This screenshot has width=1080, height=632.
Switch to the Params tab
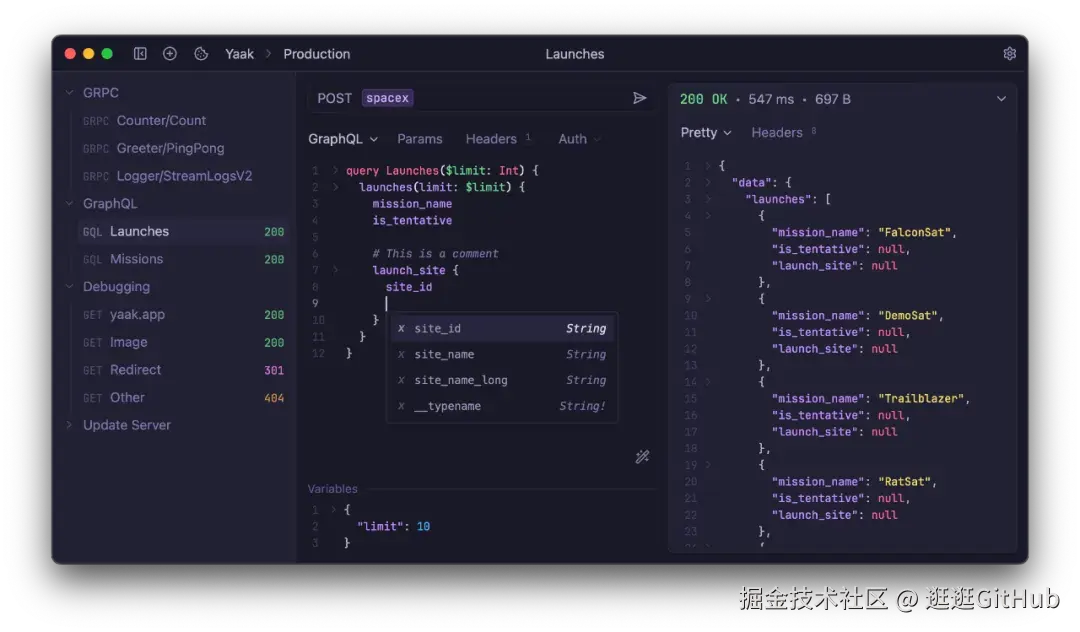420,138
